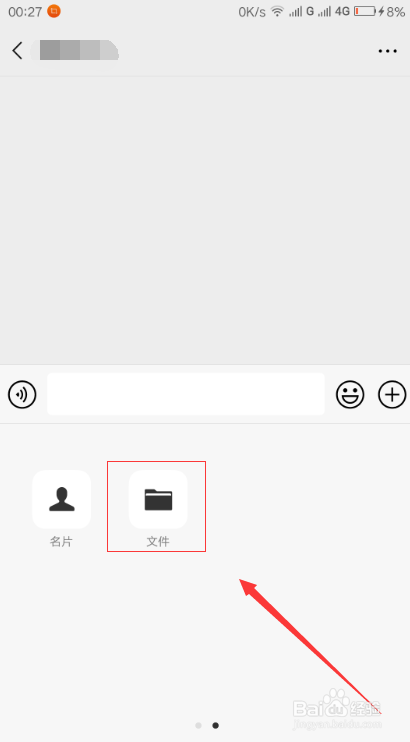Tap the 4G signal indicator
Viewport: 410px width, 742px height.
click(334, 11)
